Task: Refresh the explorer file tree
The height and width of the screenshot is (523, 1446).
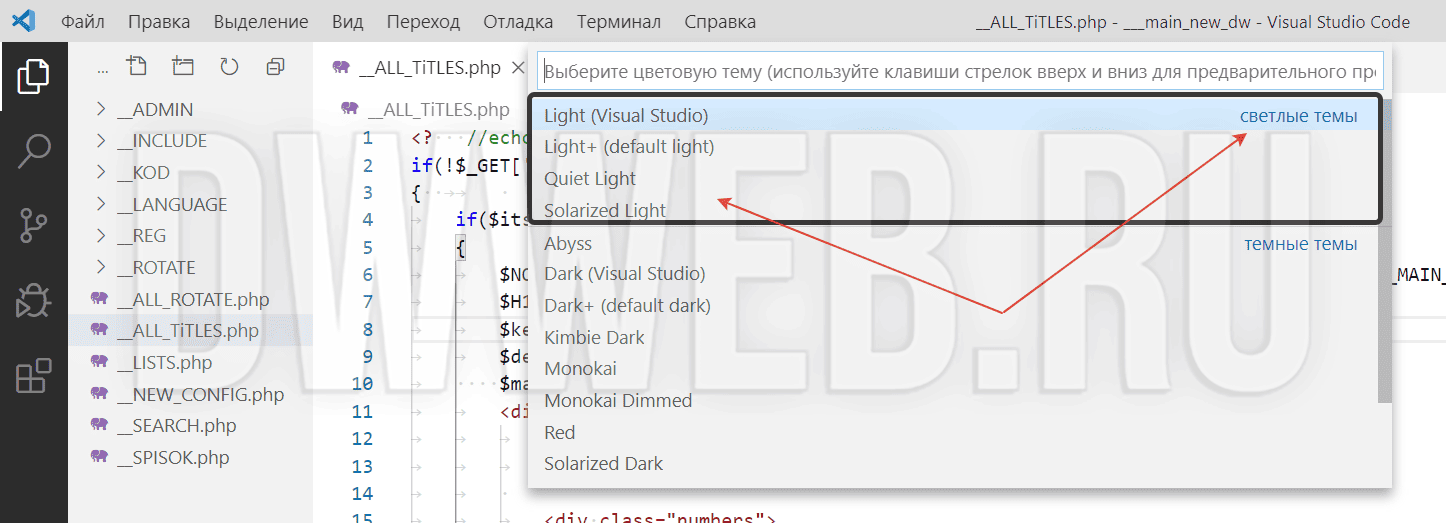Action: [229, 67]
